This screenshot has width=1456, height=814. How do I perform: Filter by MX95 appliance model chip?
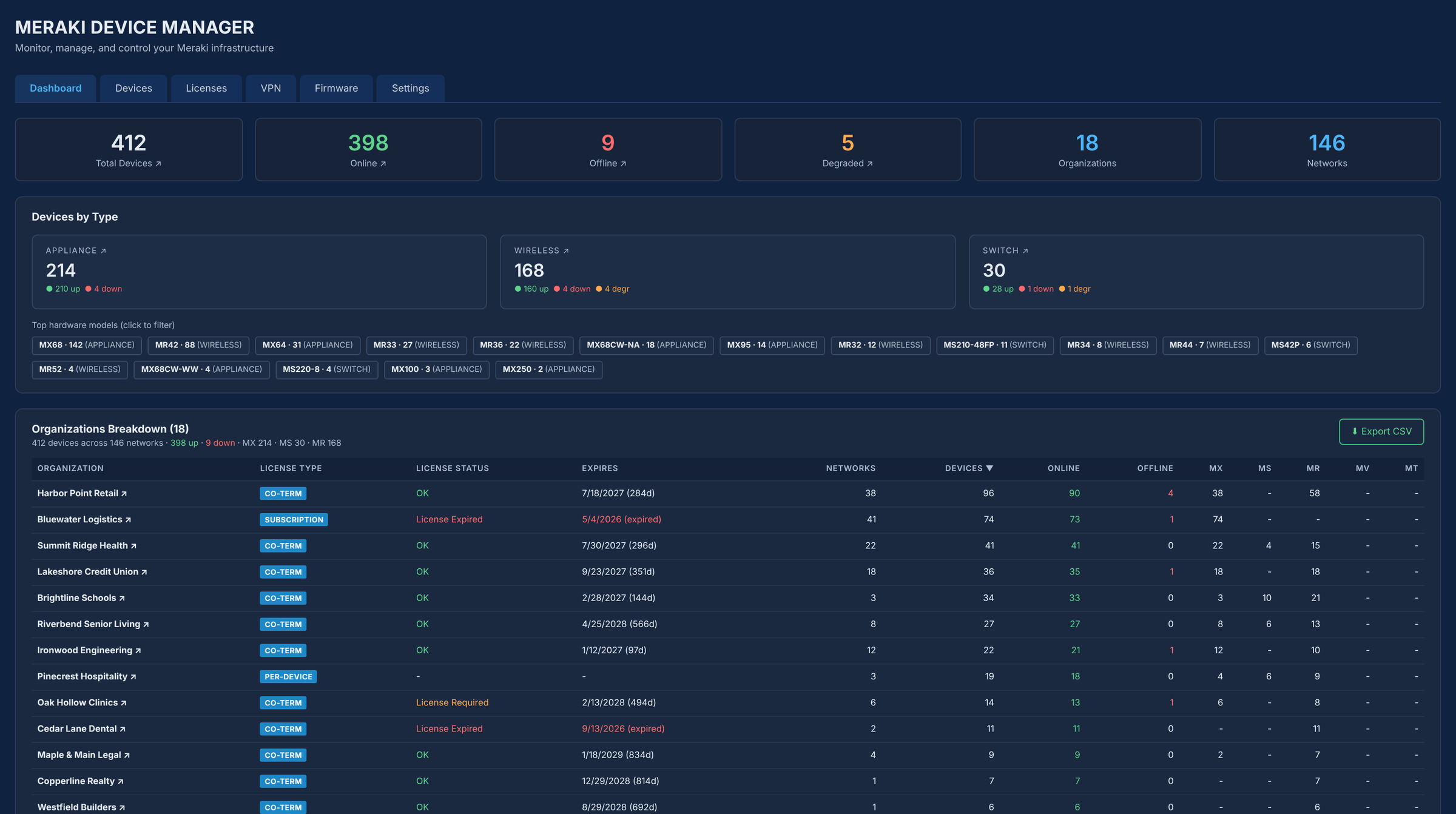click(772, 345)
